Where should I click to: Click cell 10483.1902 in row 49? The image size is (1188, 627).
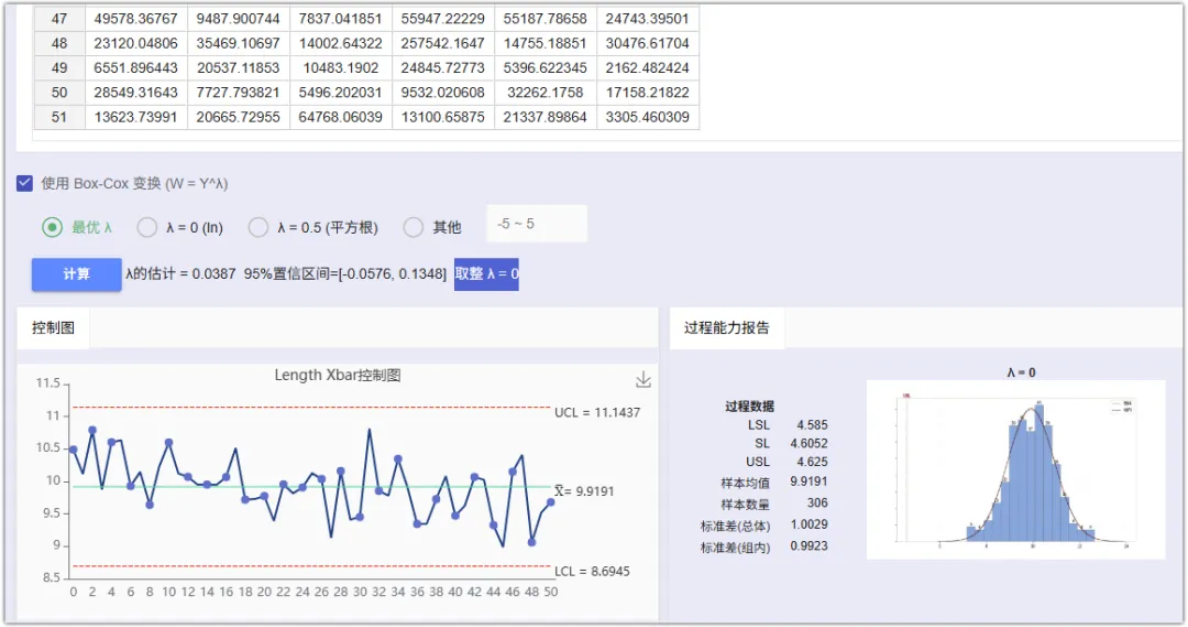click(x=341, y=68)
